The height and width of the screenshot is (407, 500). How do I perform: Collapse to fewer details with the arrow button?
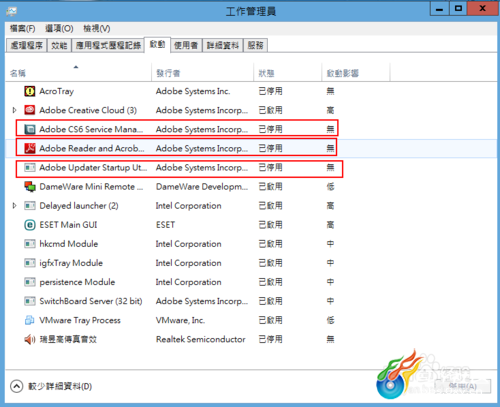coord(17,386)
